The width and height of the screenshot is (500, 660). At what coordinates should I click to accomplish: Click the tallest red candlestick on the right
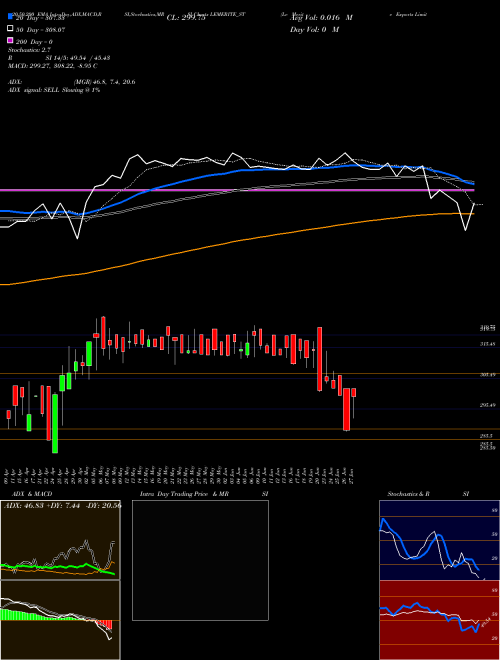[x=319, y=359]
